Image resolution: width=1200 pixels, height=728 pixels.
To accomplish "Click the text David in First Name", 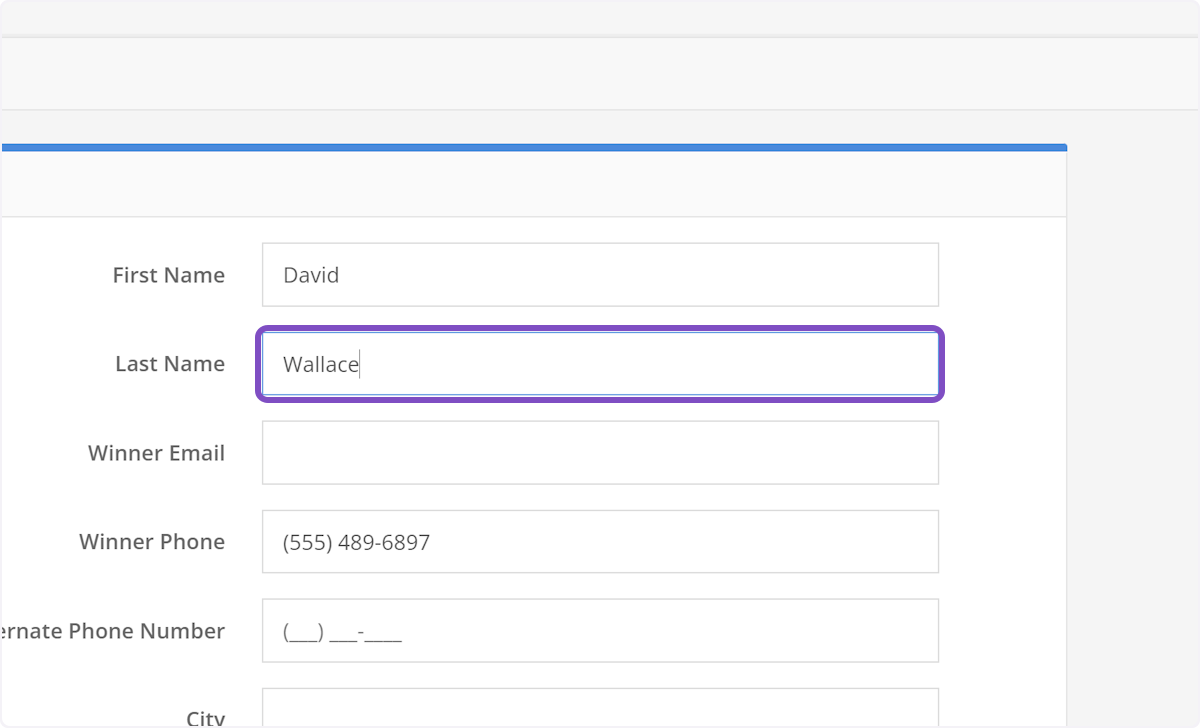I will tap(311, 275).
